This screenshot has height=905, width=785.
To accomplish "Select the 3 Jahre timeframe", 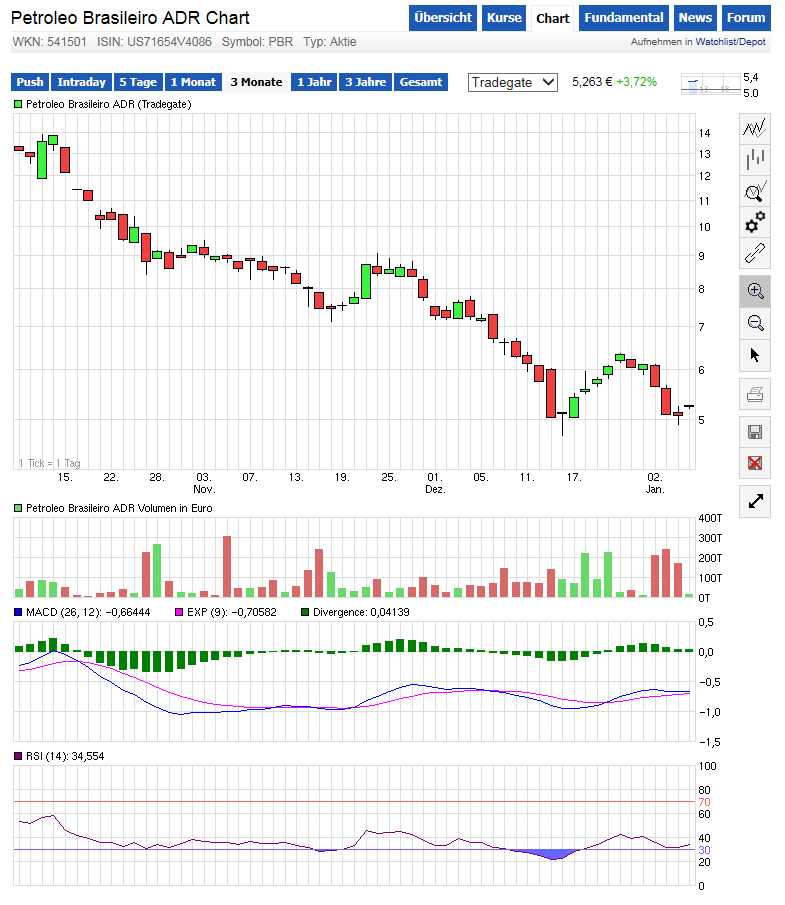I will 365,82.
